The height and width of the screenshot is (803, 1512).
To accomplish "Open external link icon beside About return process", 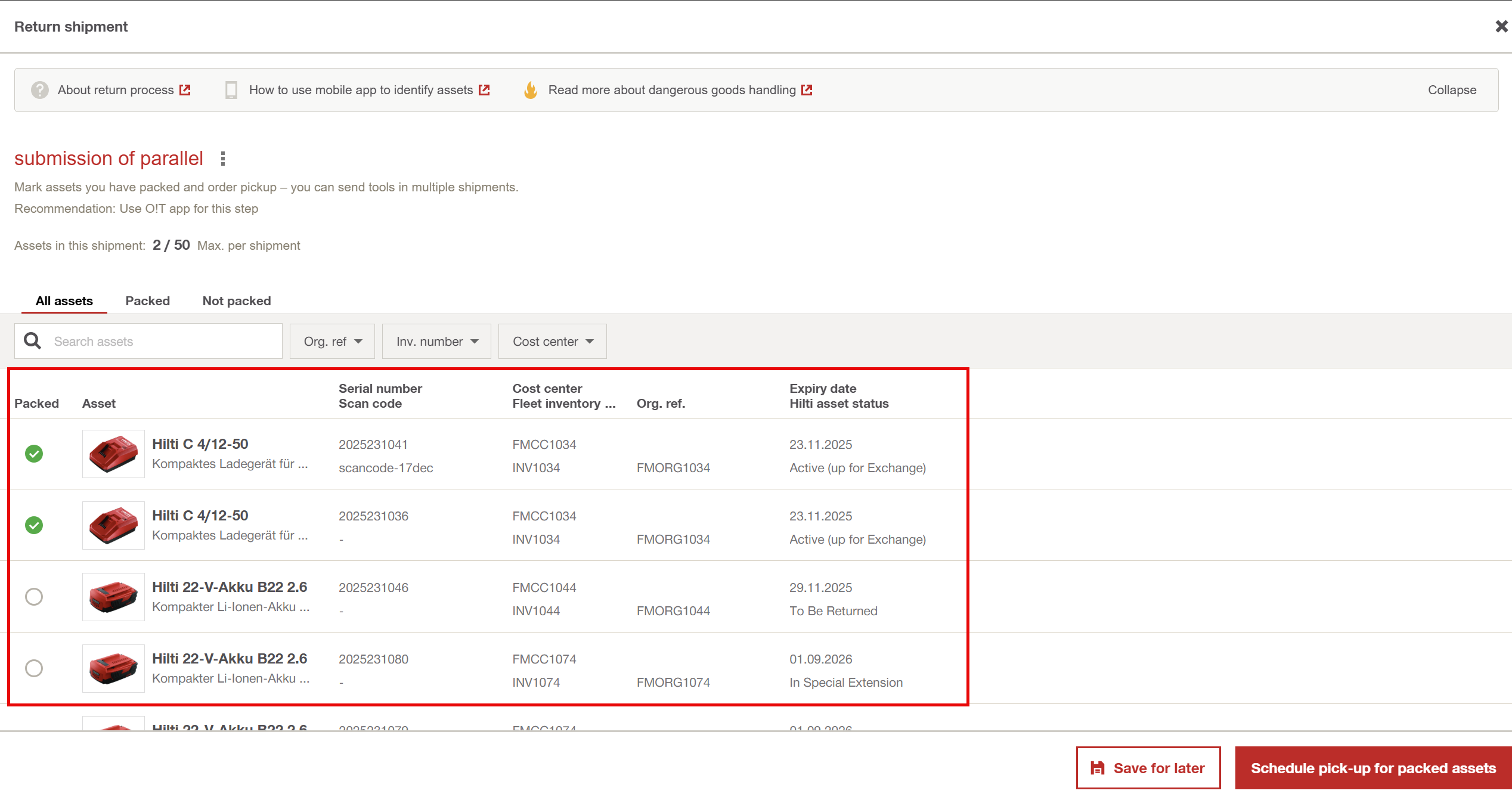I will (x=185, y=90).
